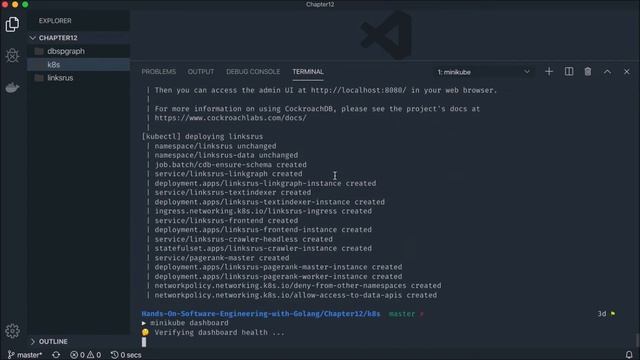Click the EXPLORER panel title

55,21
